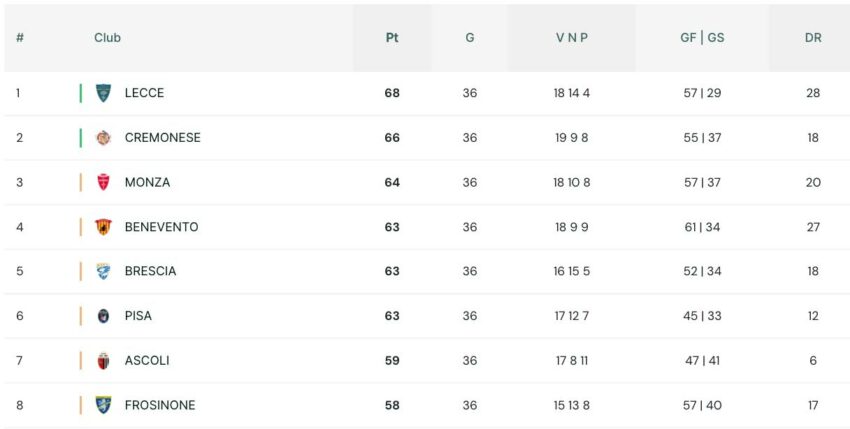850x429 pixels.
Task: Click the Frosinone club crest icon
Action: [x=103, y=405]
